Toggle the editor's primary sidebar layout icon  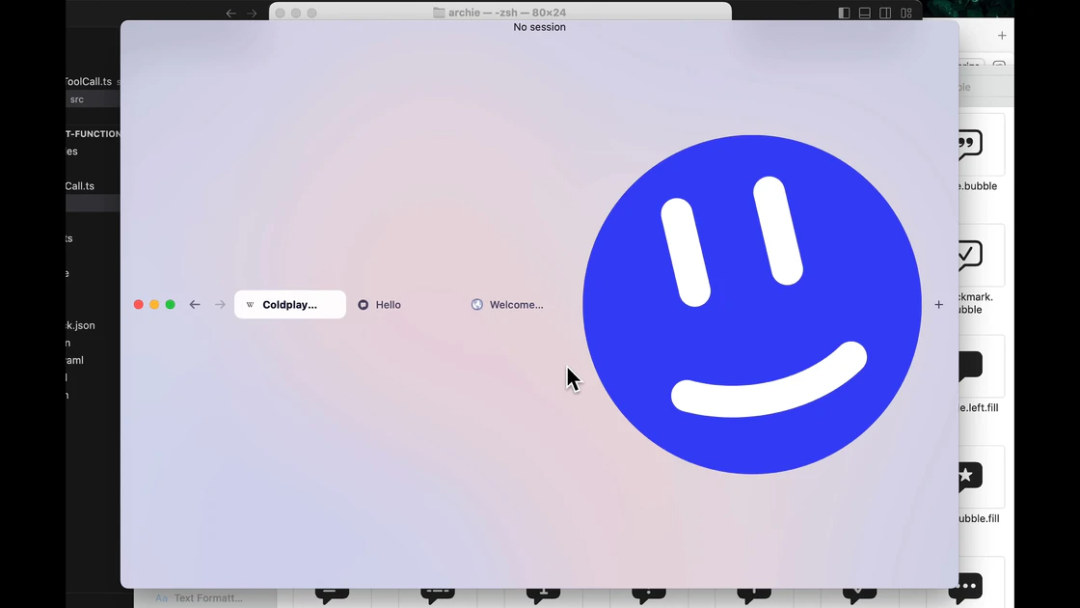844,13
